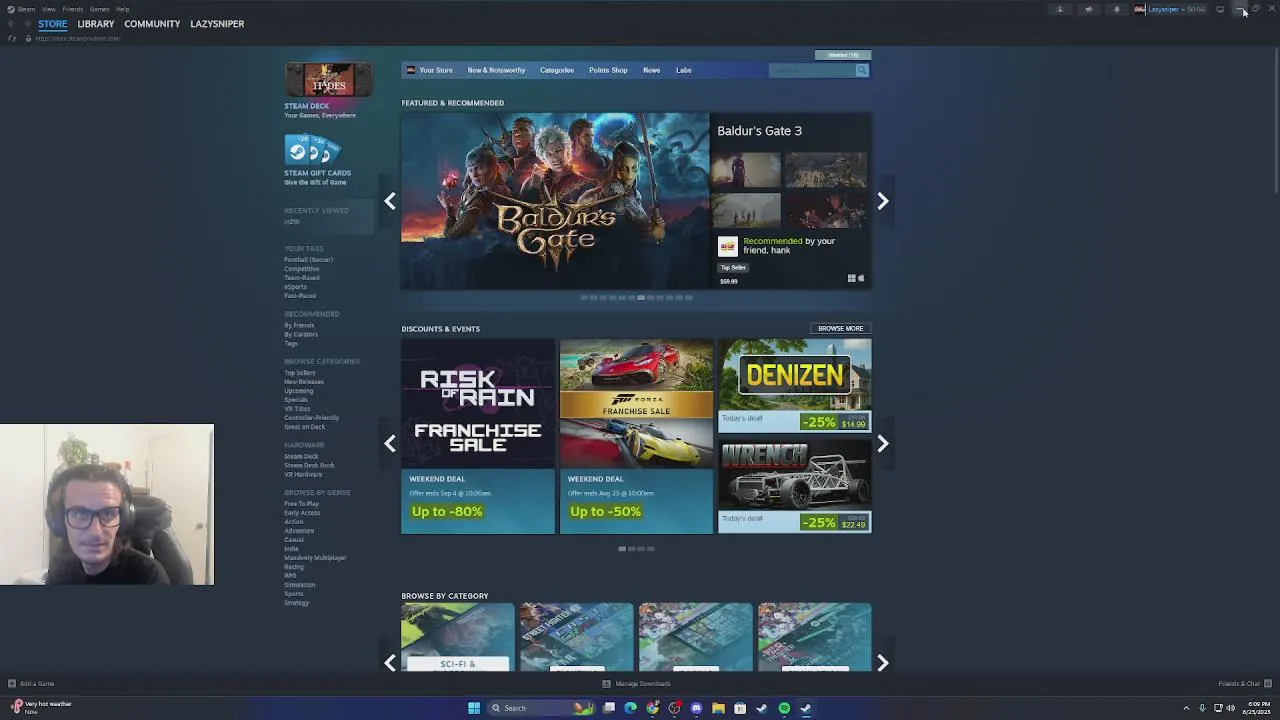The image size is (1280, 720).
Task: Click the store search magnifier icon
Action: (862, 70)
